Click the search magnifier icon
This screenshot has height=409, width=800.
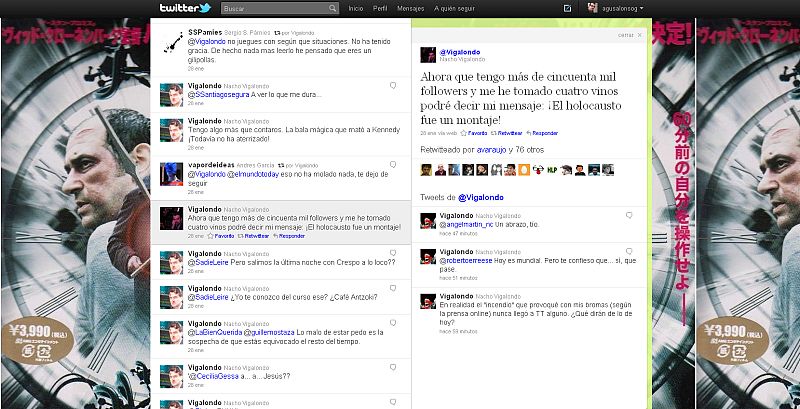tap(333, 8)
